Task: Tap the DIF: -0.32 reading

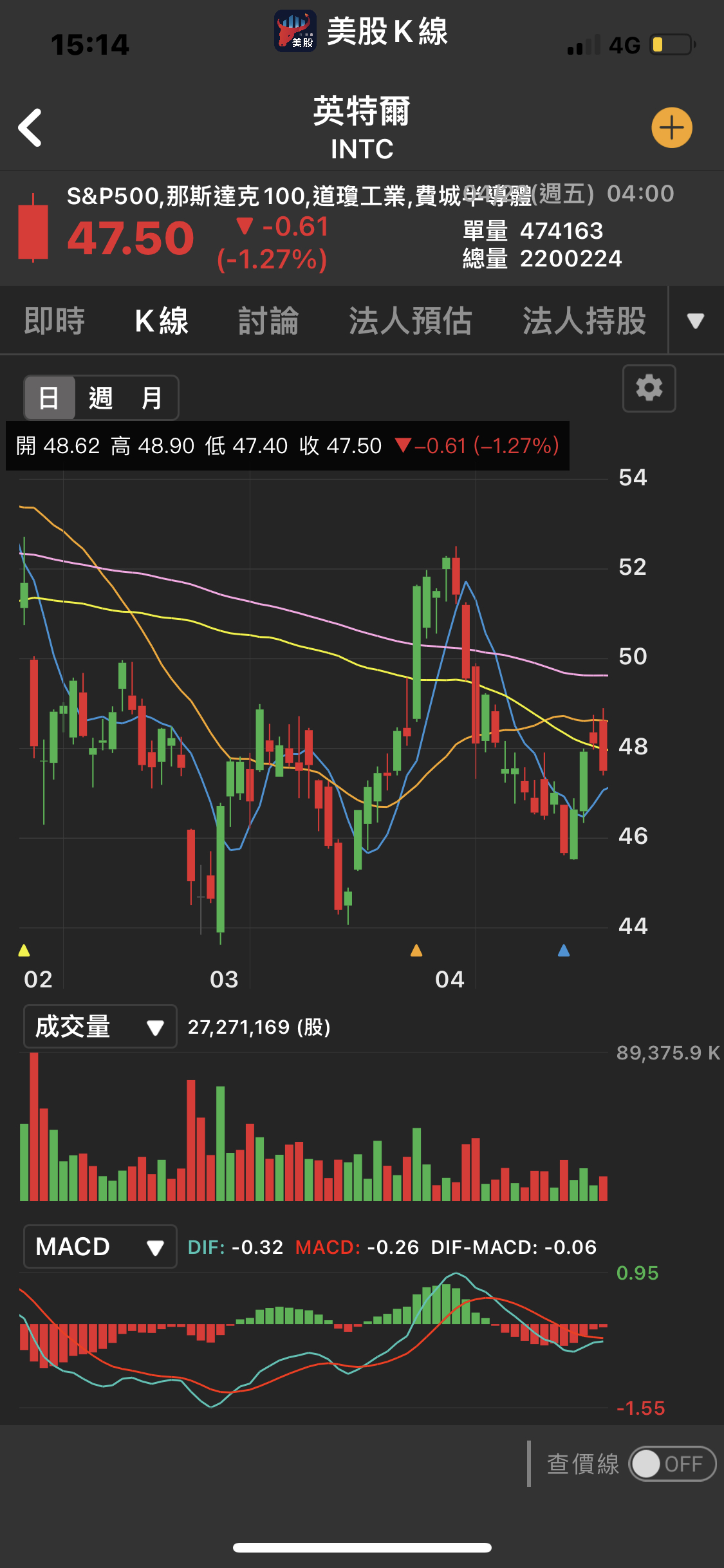Action: pos(236,1247)
